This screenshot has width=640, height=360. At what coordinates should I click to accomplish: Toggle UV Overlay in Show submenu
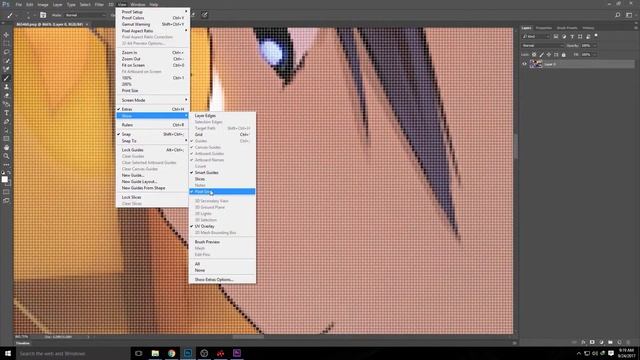coord(222,226)
